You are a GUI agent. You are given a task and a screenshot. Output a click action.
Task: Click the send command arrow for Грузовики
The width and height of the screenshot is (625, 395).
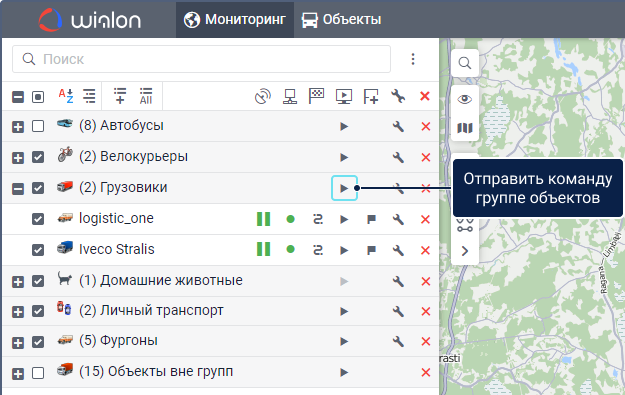click(344, 188)
